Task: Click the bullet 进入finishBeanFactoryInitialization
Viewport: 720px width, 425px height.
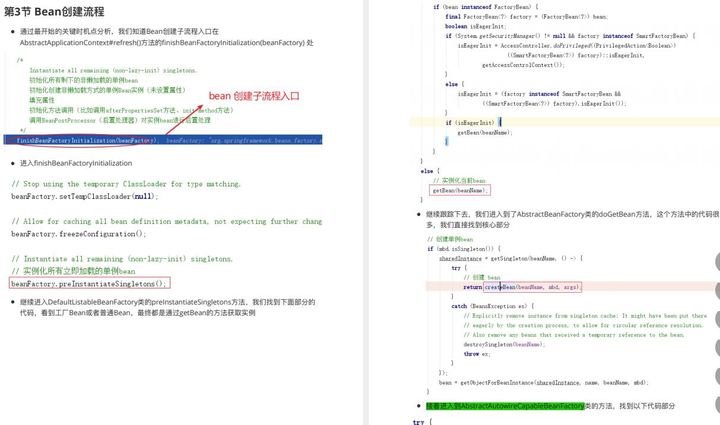Action: (76, 163)
